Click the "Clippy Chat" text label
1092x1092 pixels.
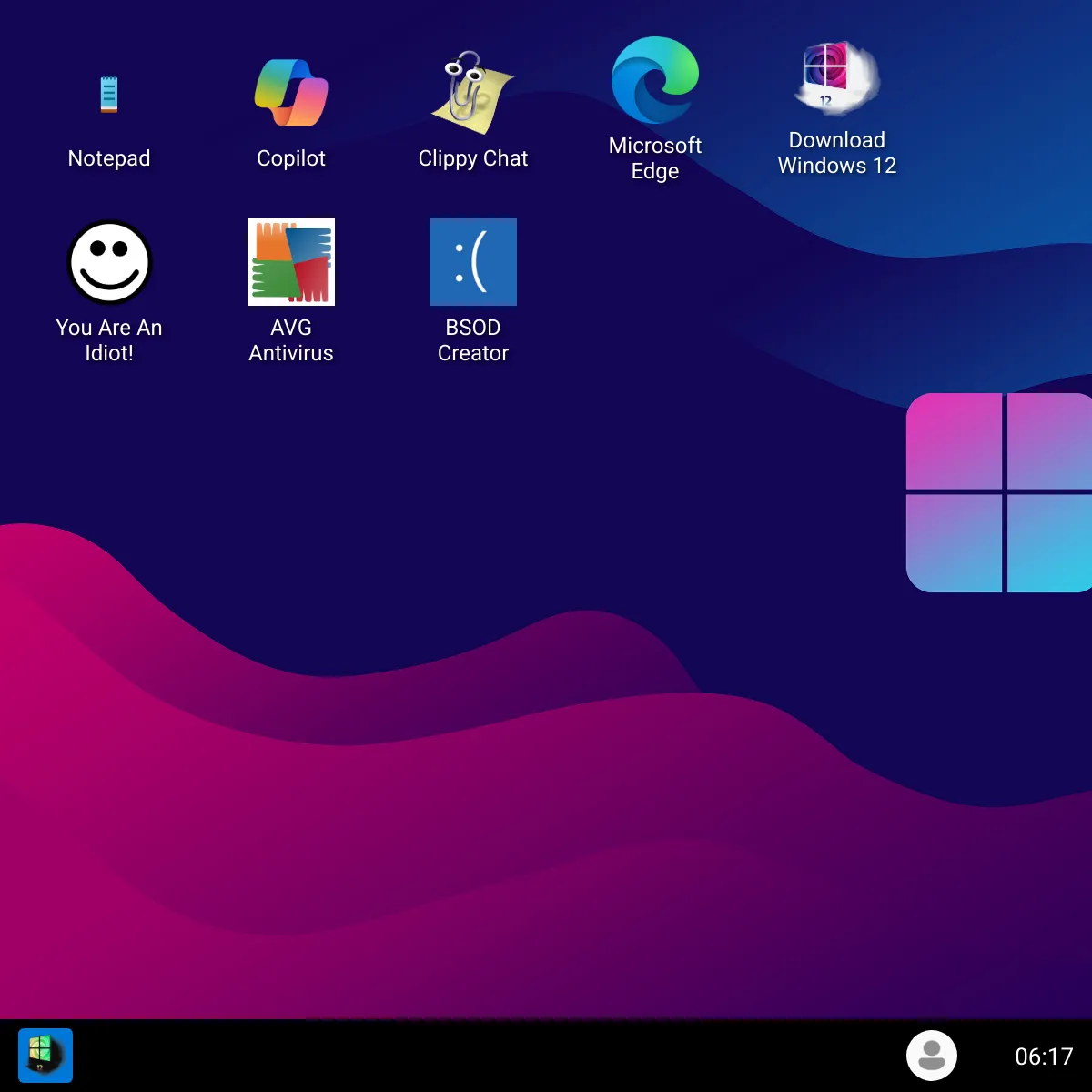point(473,158)
